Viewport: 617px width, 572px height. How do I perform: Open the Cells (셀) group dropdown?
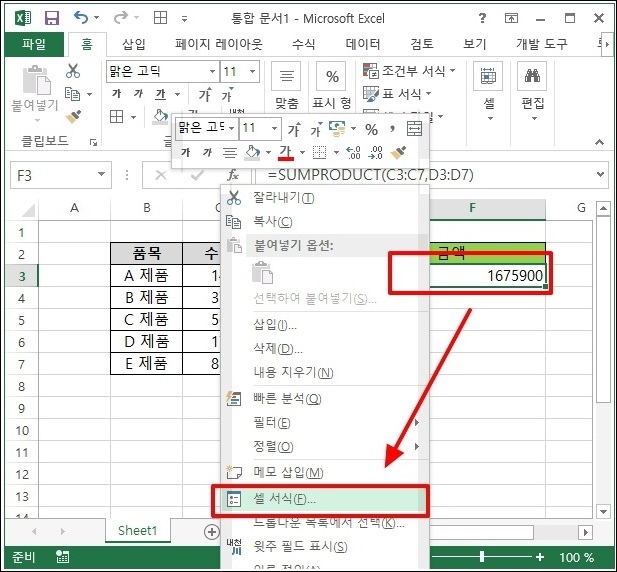pyautogui.click(x=488, y=93)
